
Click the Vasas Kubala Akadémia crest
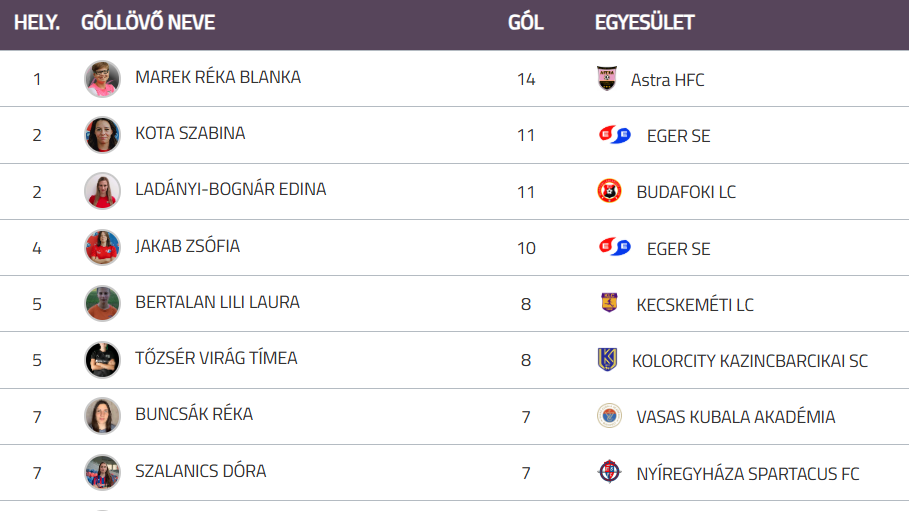coord(609,416)
